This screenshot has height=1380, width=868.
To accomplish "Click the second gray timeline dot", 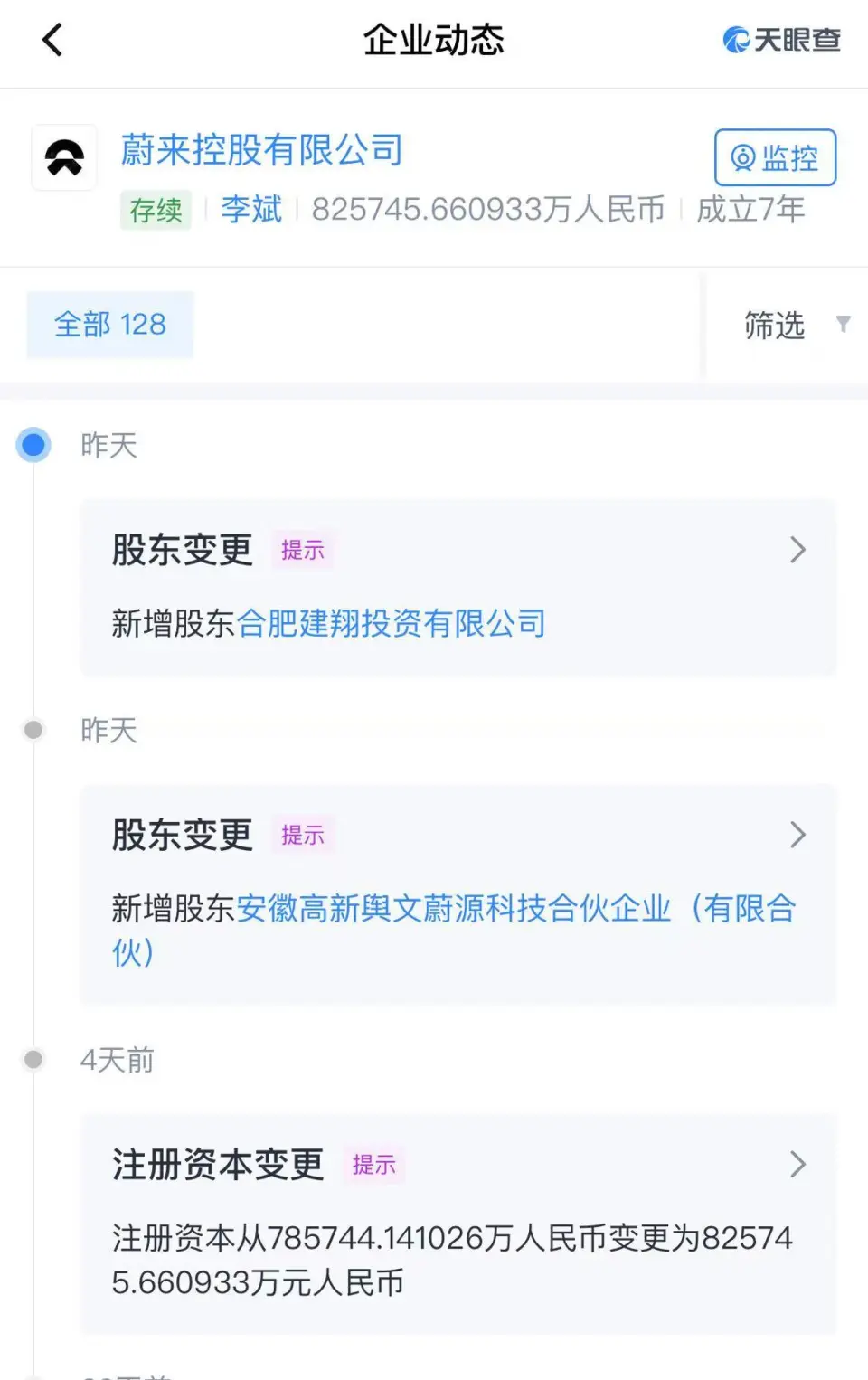I will tap(34, 730).
